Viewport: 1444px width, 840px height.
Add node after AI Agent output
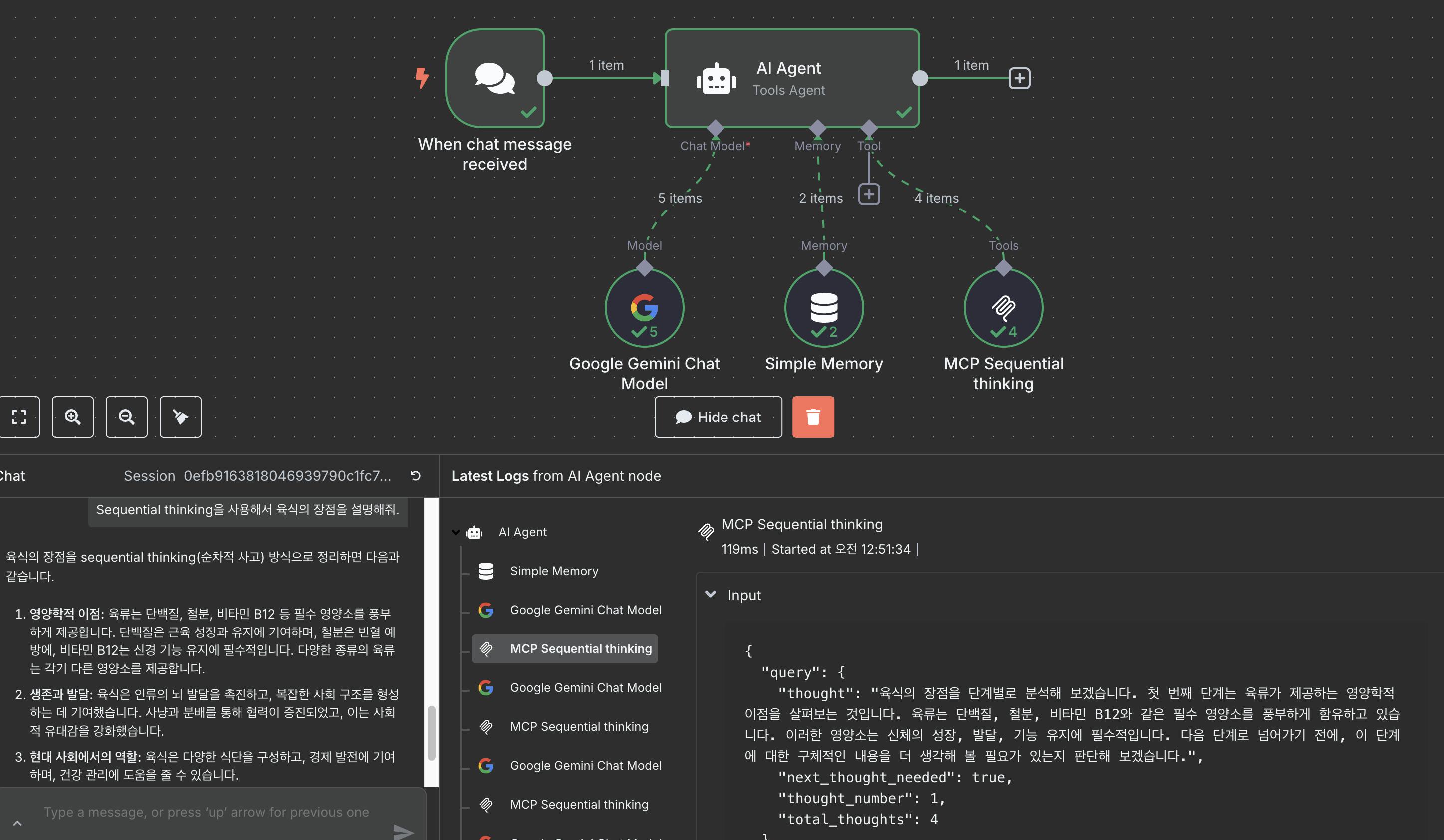click(1019, 78)
